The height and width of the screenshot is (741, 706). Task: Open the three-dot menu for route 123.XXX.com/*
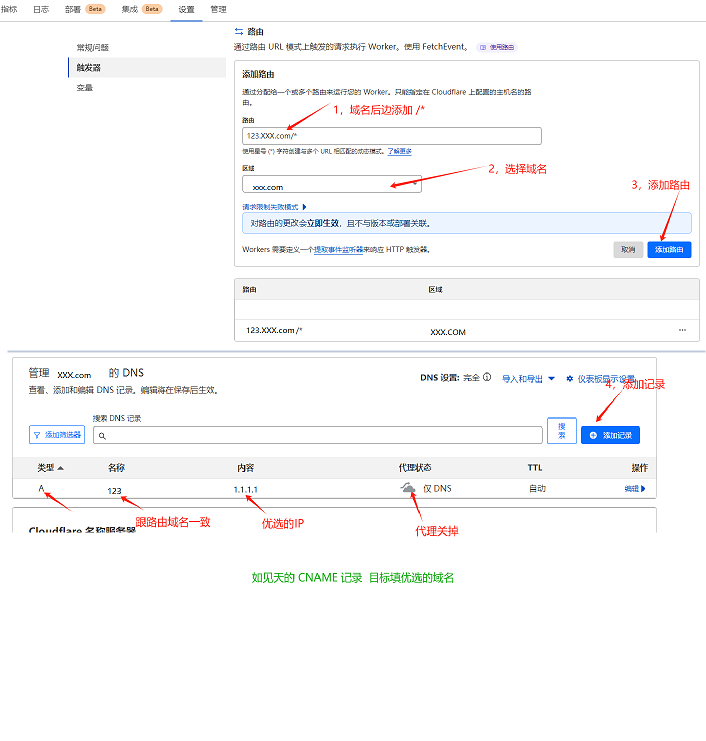[682, 330]
